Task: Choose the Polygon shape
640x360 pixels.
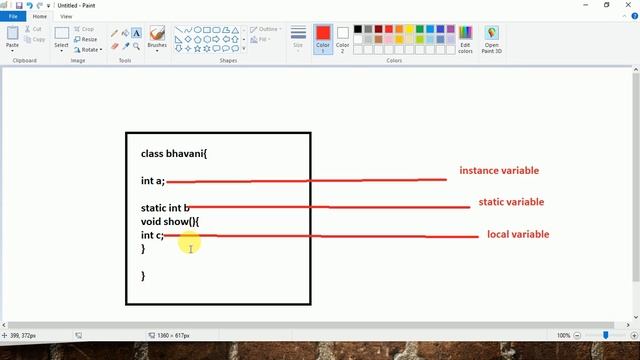Action: pyautogui.click(x=226, y=30)
